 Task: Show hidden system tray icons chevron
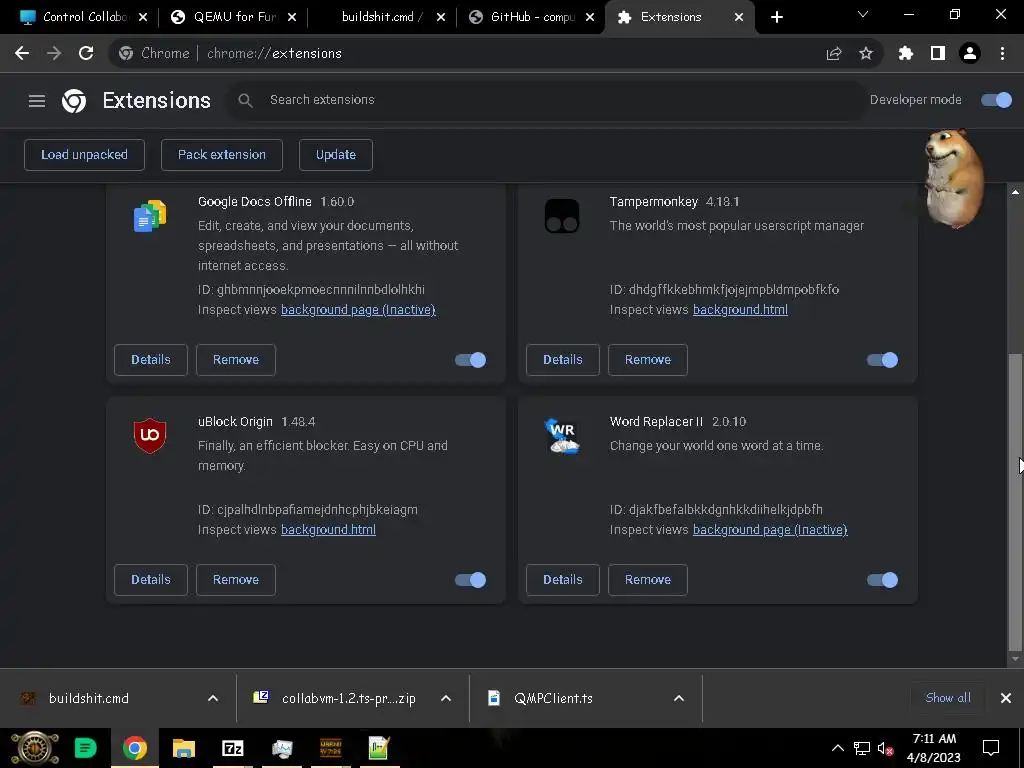click(x=837, y=748)
